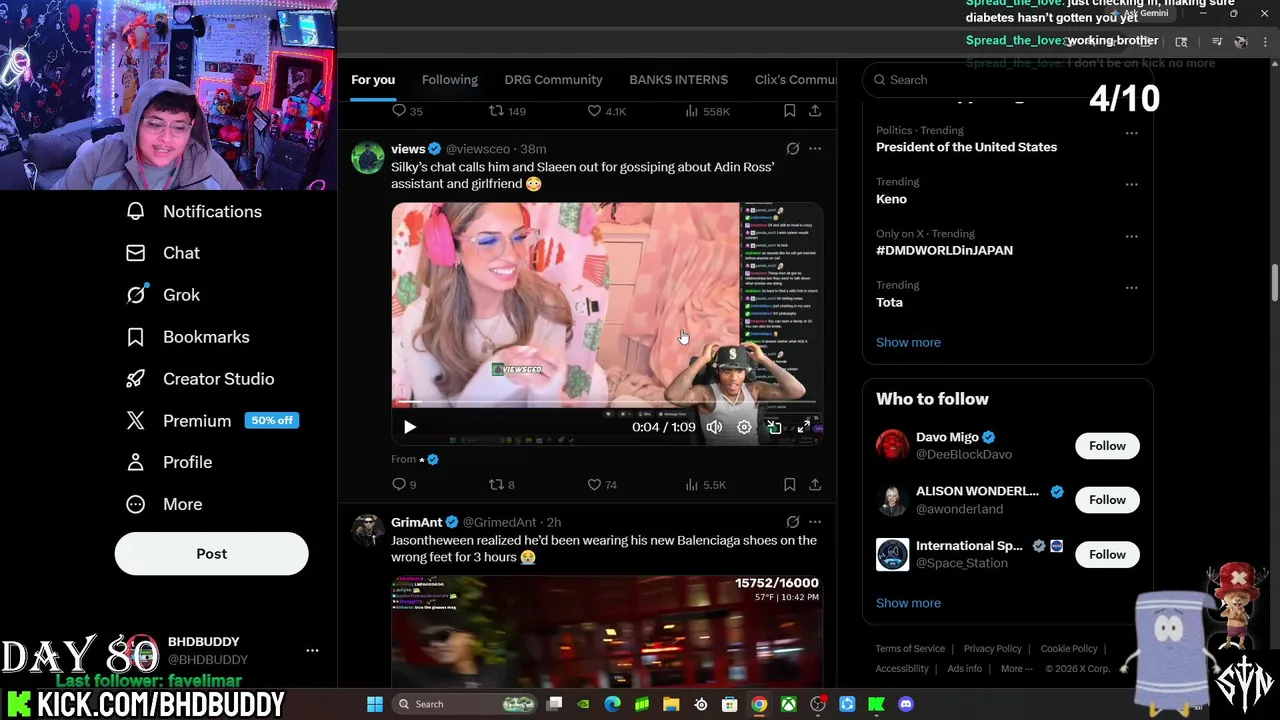The image size is (1280, 720).
Task: Open options for President of the United States trend
Action: point(1131,133)
